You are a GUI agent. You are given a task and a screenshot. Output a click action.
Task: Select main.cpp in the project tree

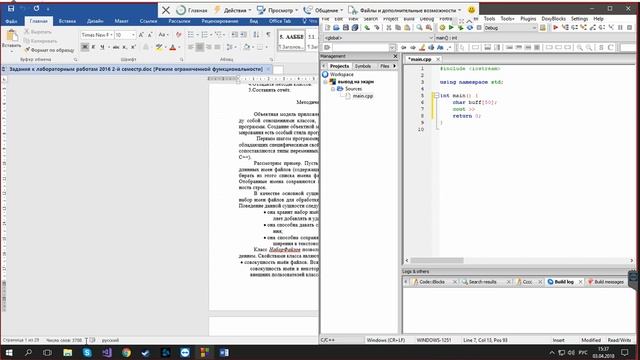pos(362,96)
